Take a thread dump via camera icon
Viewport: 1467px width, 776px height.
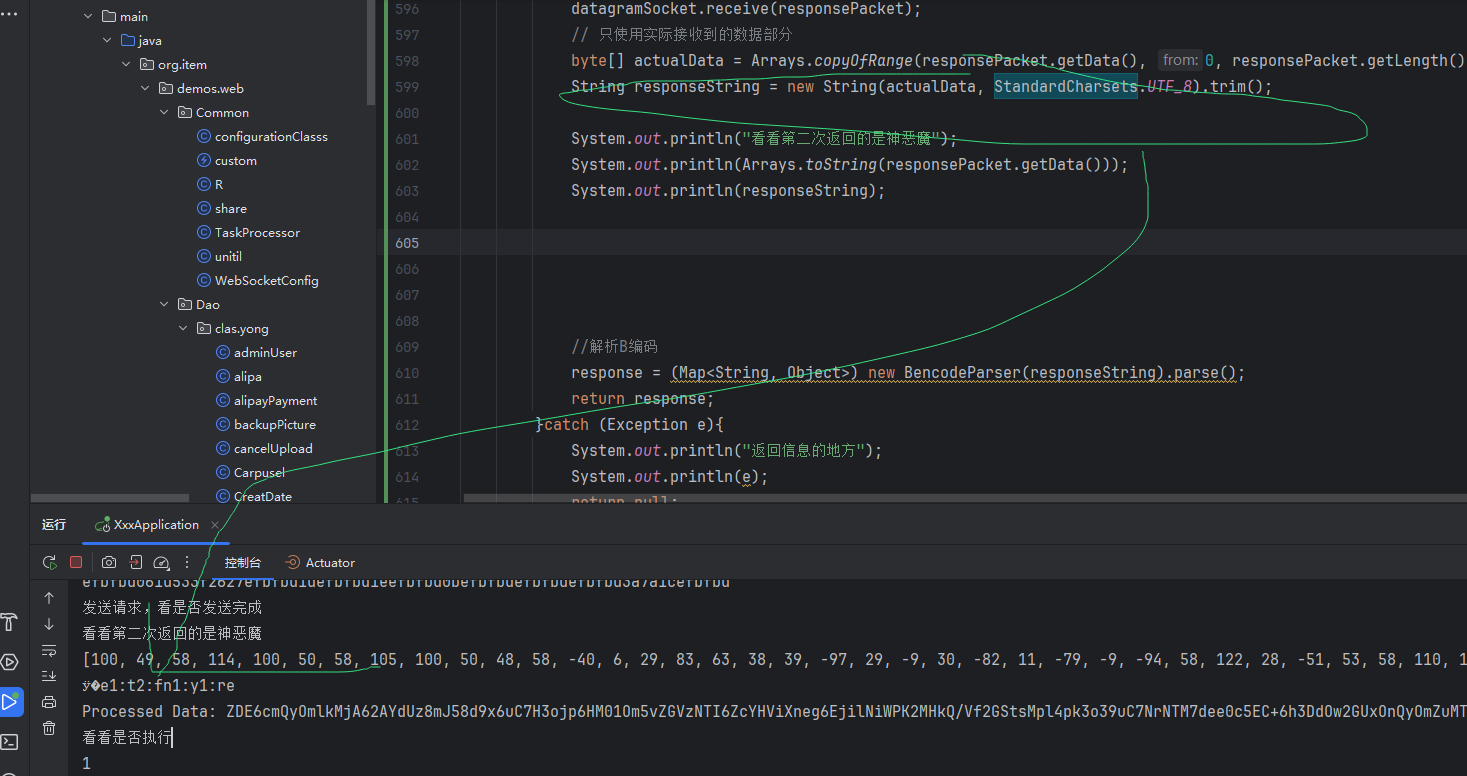point(109,563)
